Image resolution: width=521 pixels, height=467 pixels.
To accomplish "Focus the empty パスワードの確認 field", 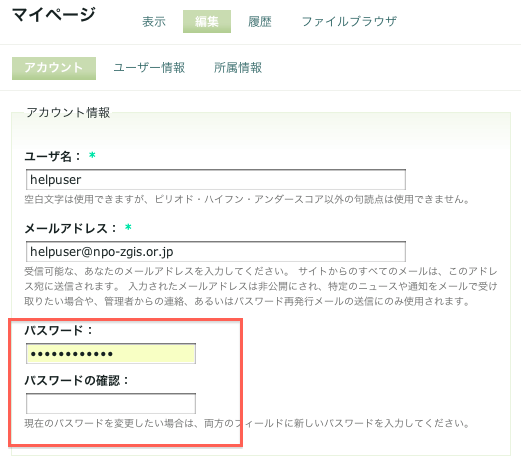I will click(x=111, y=403).
